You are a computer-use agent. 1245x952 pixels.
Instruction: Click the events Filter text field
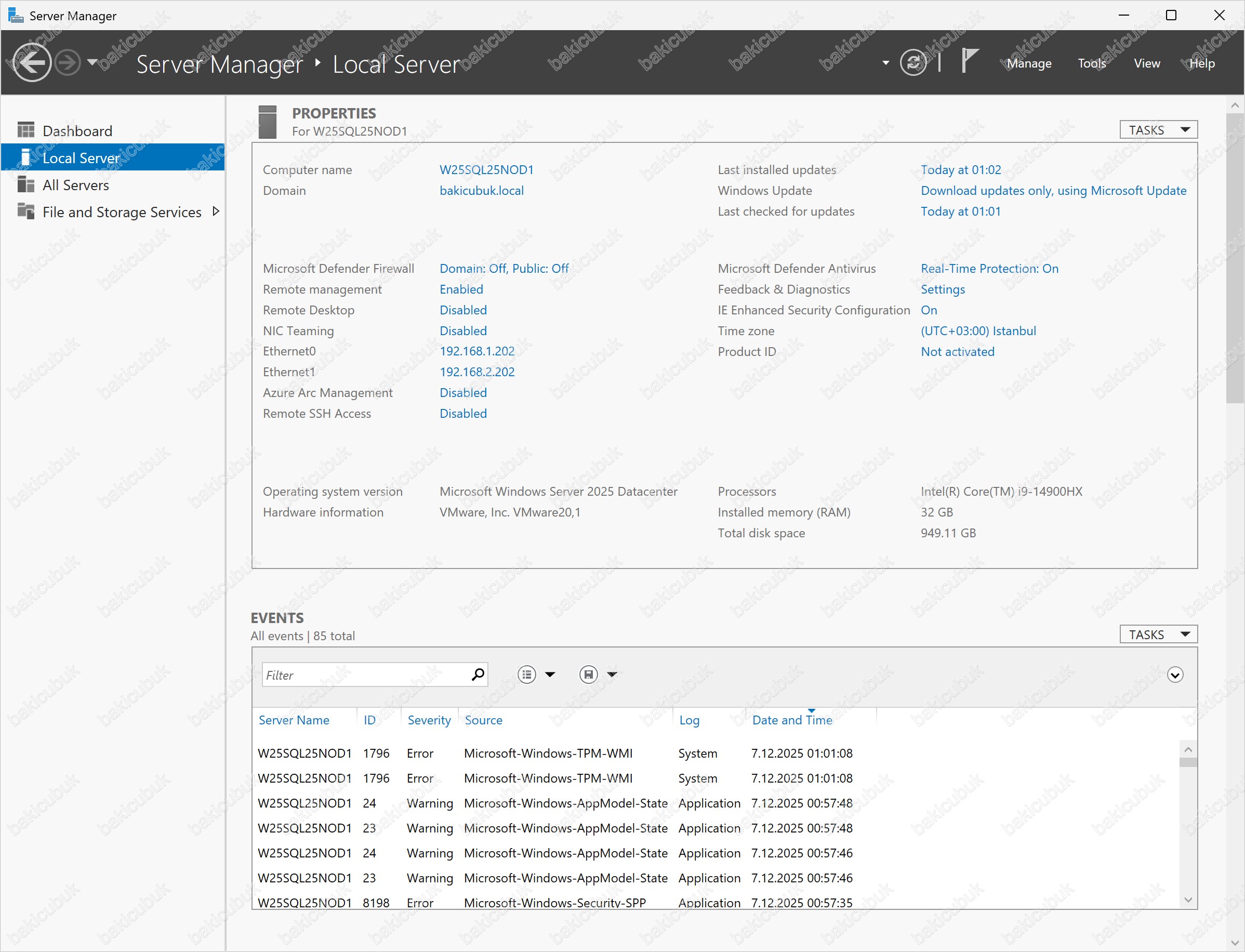coord(365,675)
